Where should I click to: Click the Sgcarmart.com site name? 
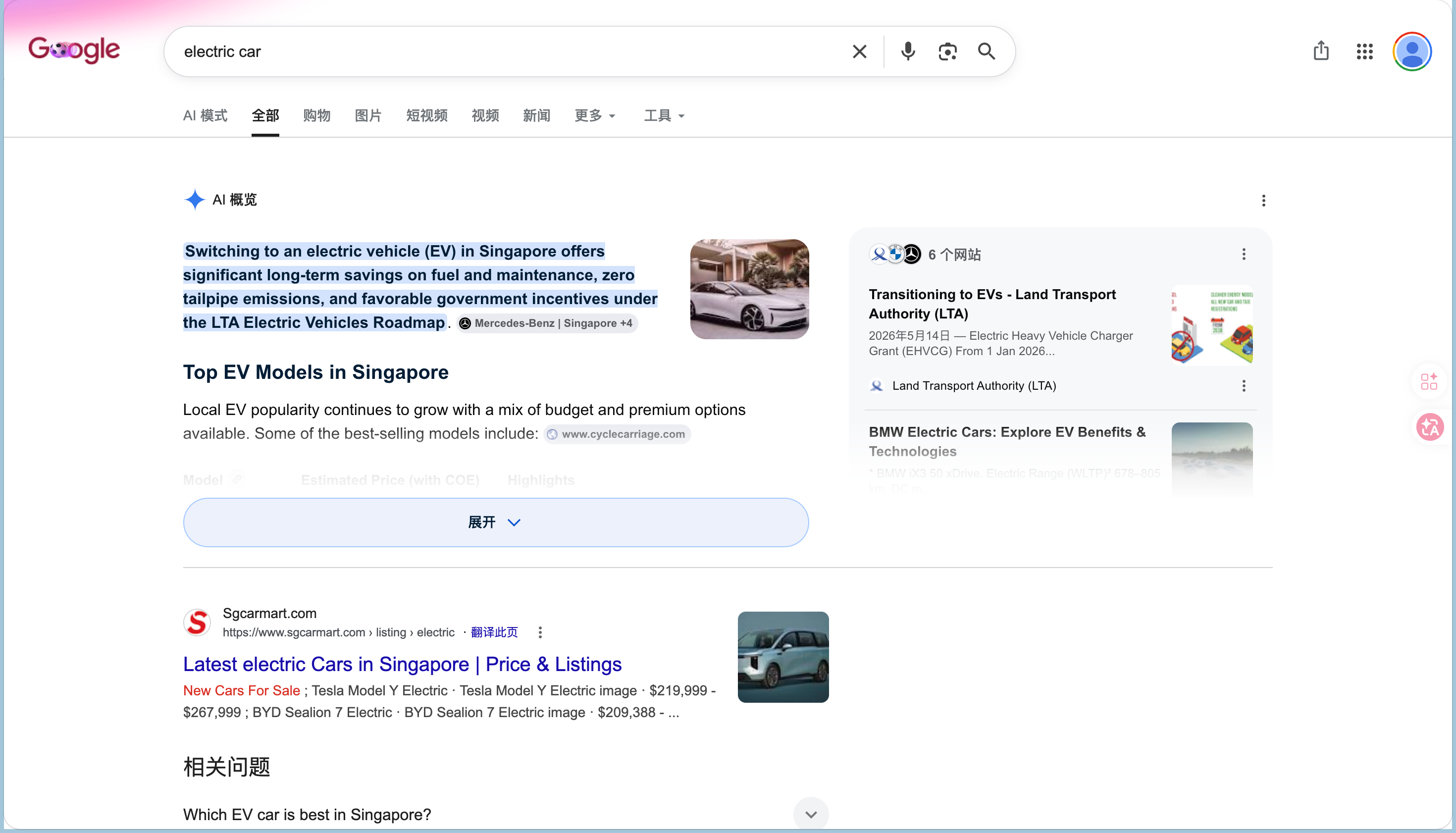click(x=269, y=613)
